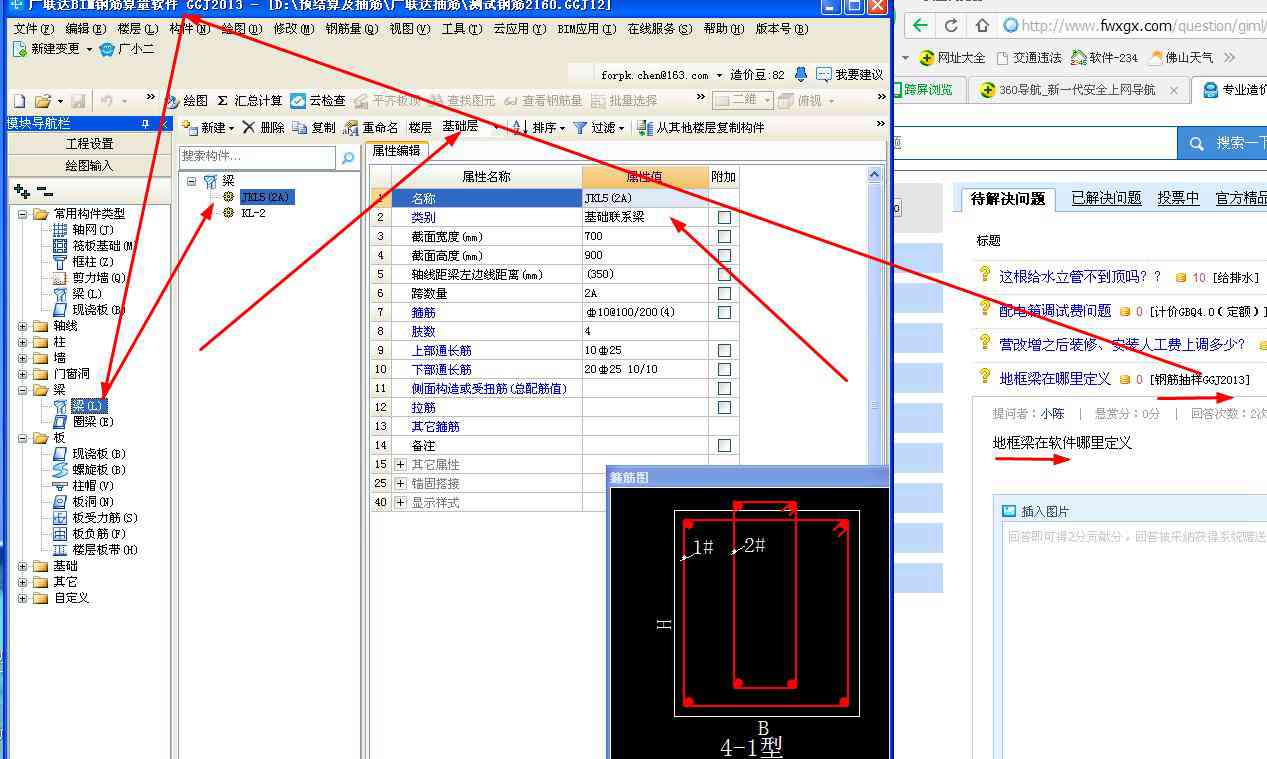Click browser back arrow button
The image size is (1267, 759).
[920, 26]
